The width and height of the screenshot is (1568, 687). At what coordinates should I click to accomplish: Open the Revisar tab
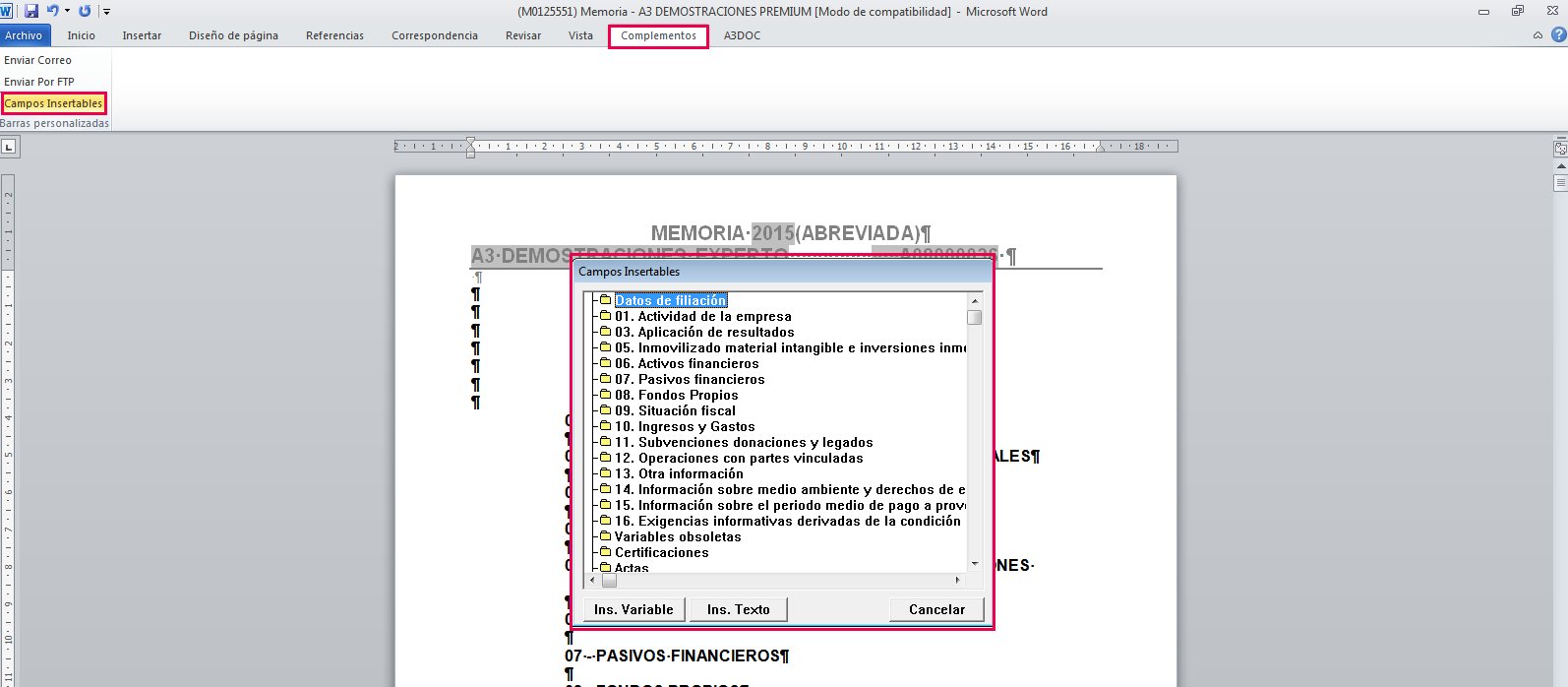pos(523,35)
